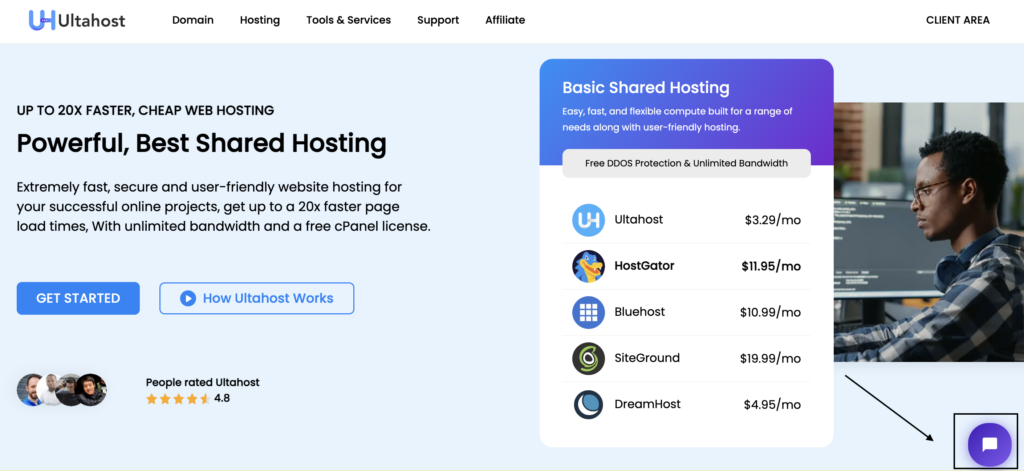Click the play icon in How Ultahost Works

tap(187, 299)
